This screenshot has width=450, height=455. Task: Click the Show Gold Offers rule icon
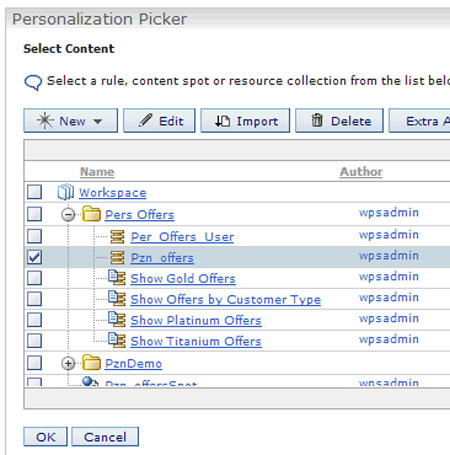point(117,278)
